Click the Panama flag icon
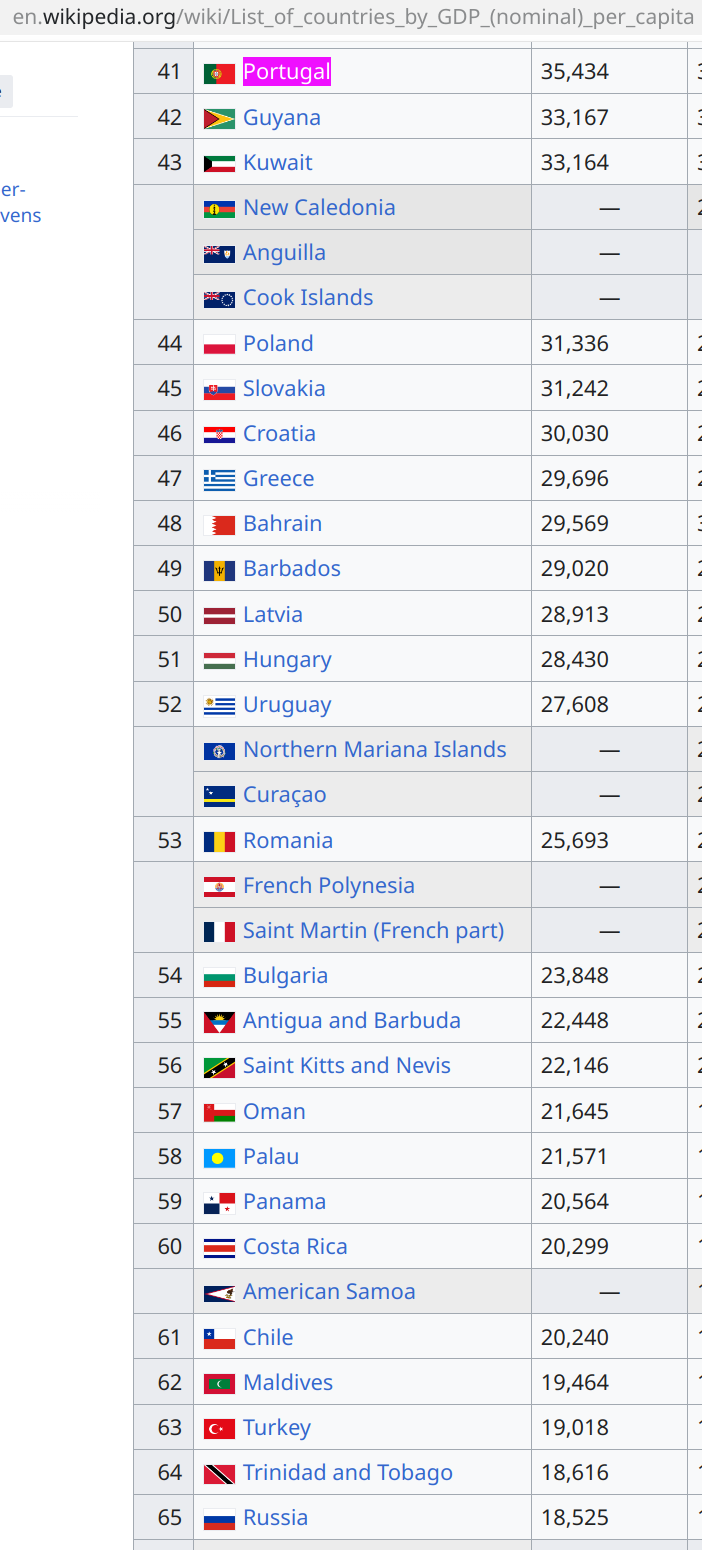The height and width of the screenshot is (1550, 702). tap(219, 1202)
